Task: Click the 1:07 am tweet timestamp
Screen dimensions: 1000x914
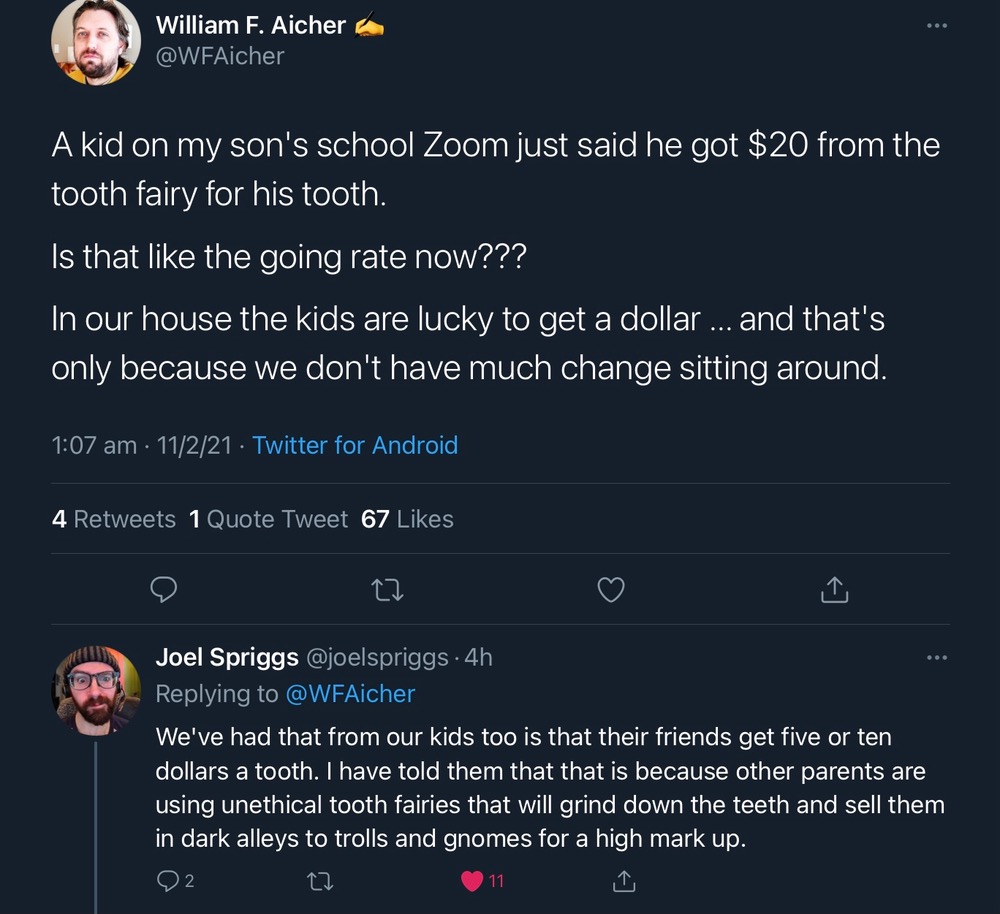Action: (94, 445)
